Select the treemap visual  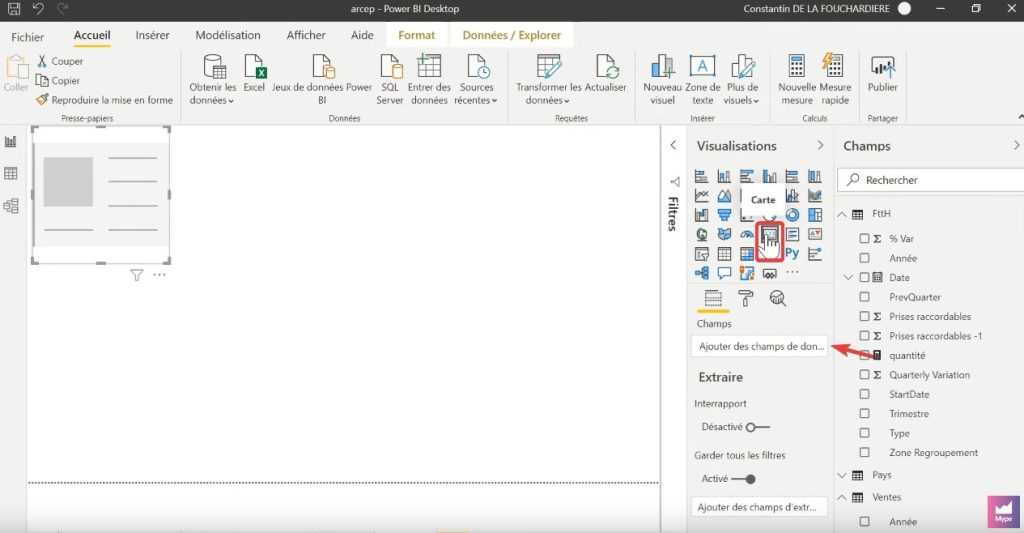(x=814, y=214)
